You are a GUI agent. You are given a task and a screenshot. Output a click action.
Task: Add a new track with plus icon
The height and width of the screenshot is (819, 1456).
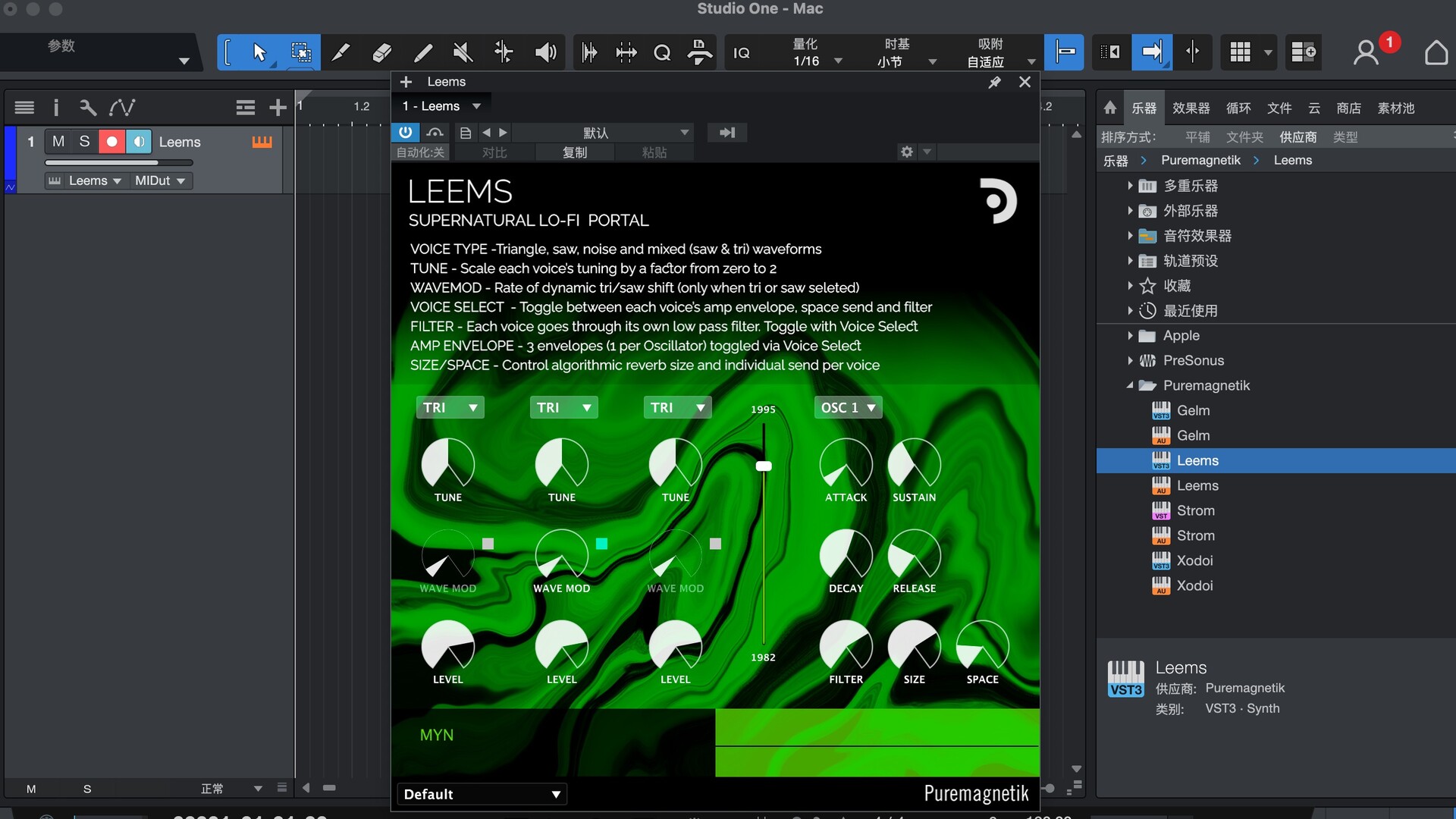(278, 108)
